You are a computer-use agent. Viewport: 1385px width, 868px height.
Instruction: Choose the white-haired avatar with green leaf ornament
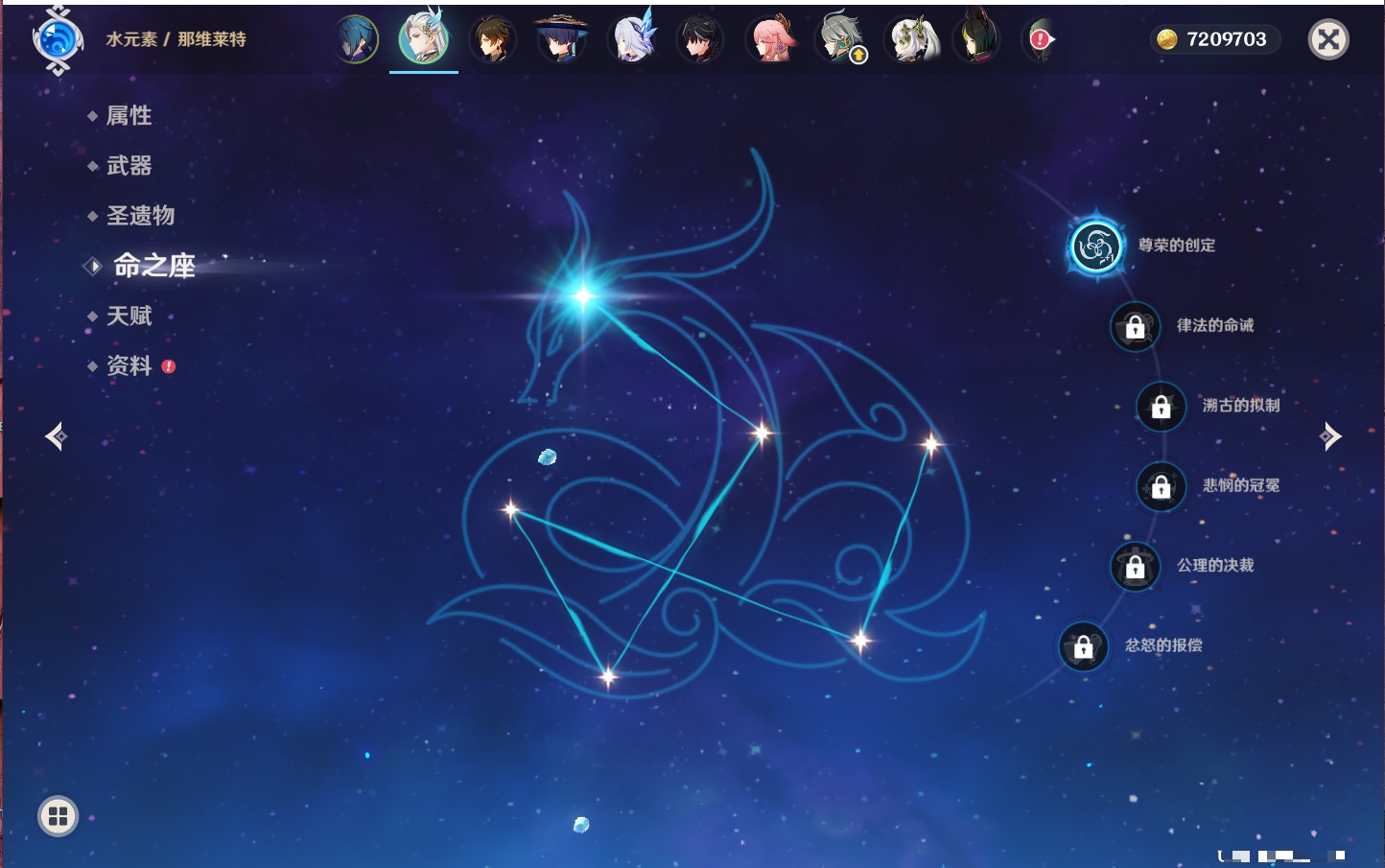coord(912,39)
